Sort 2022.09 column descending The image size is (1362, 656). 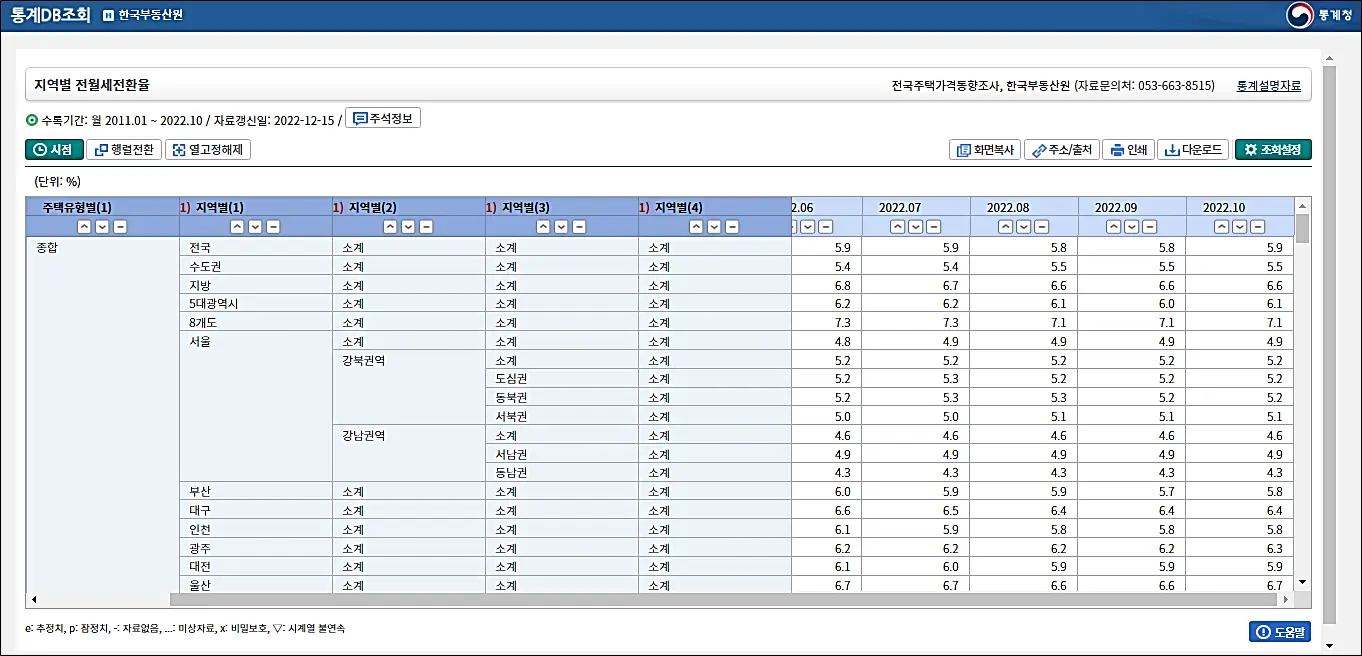click(x=1131, y=227)
